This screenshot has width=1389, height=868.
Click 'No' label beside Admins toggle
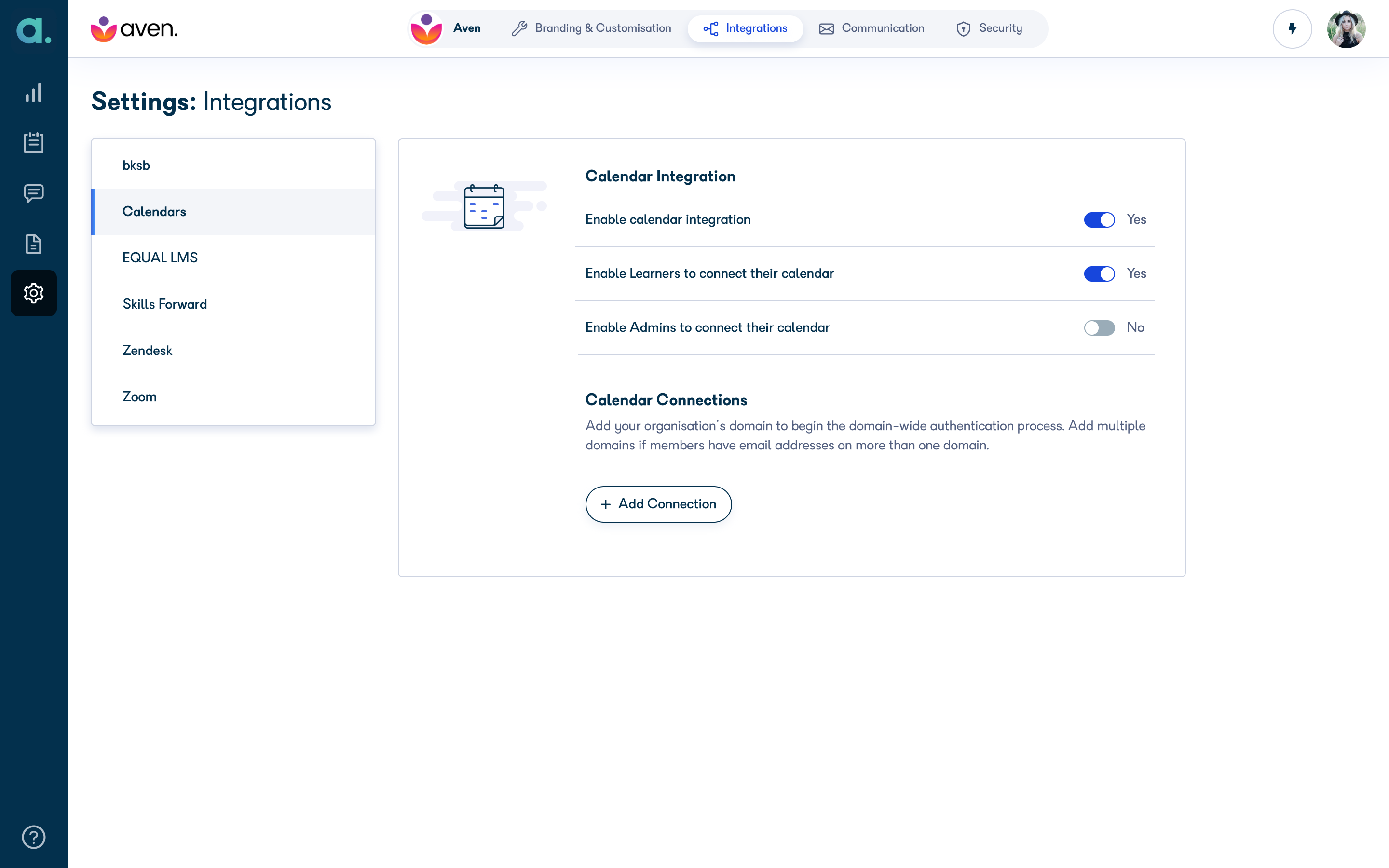click(1135, 327)
